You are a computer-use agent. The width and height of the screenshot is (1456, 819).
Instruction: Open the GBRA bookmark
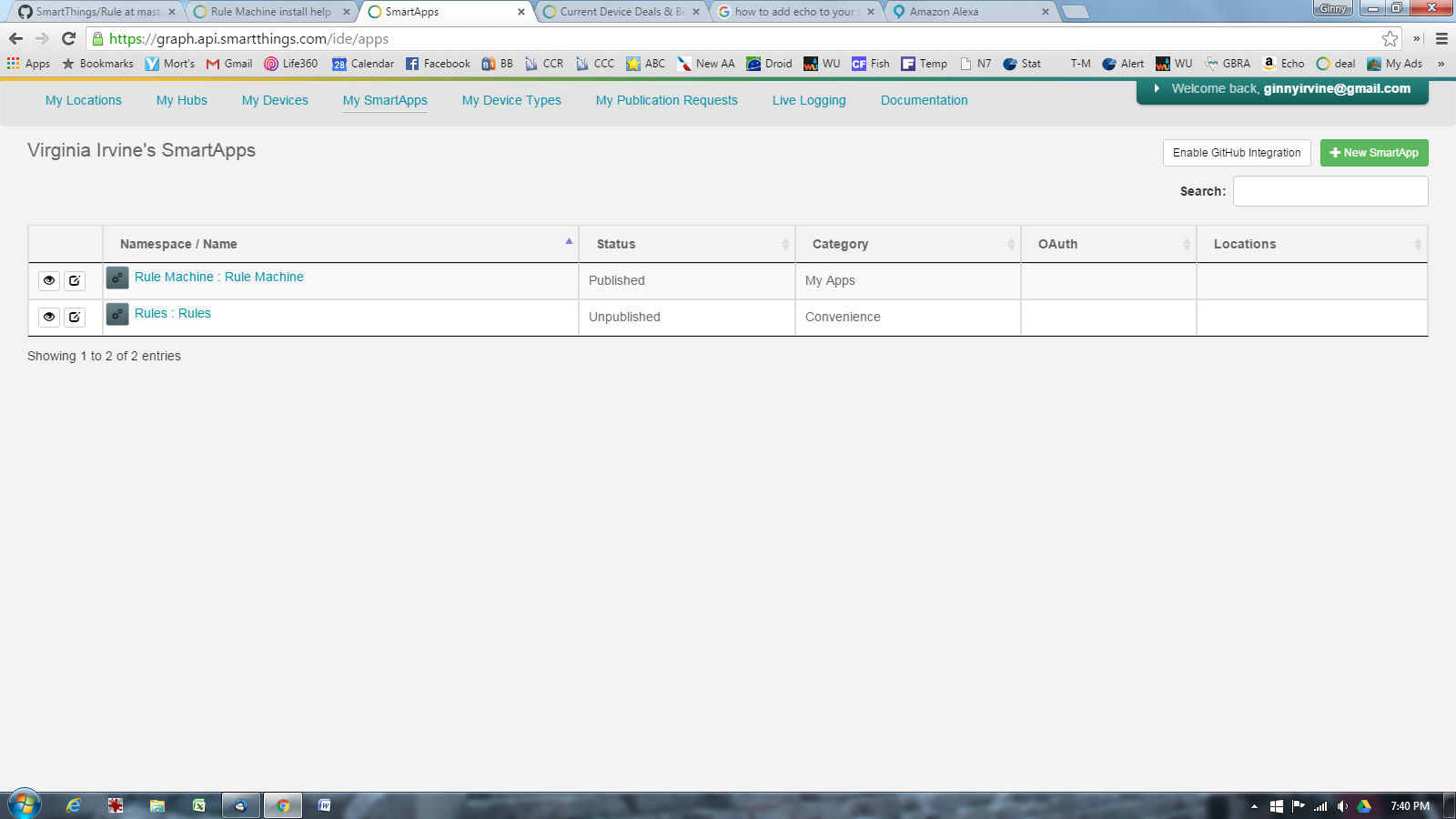click(1227, 64)
